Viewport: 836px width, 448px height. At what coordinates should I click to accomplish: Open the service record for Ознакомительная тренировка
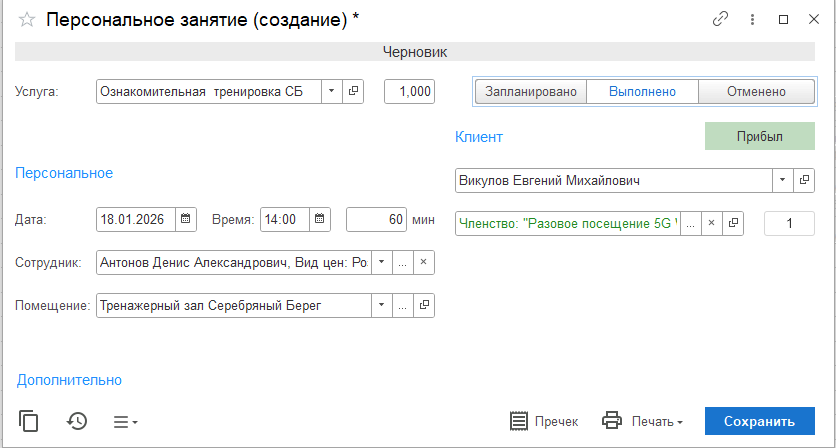pyautogui.click(x=354, y=92)
